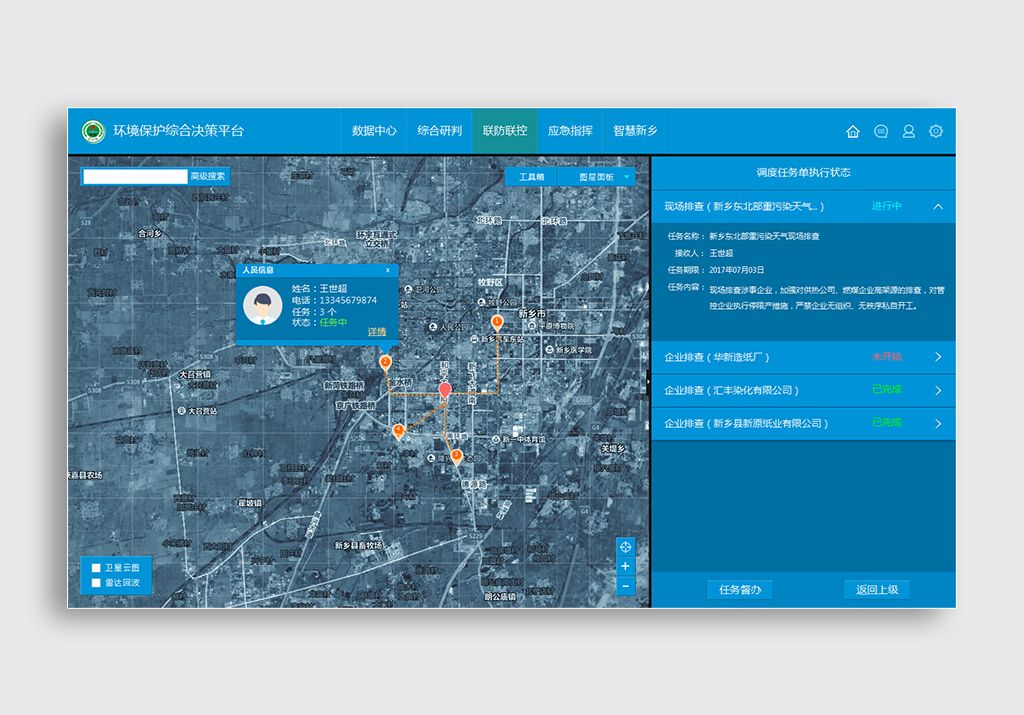Click 新乡医学院 point of interest icon

[549, 350]
